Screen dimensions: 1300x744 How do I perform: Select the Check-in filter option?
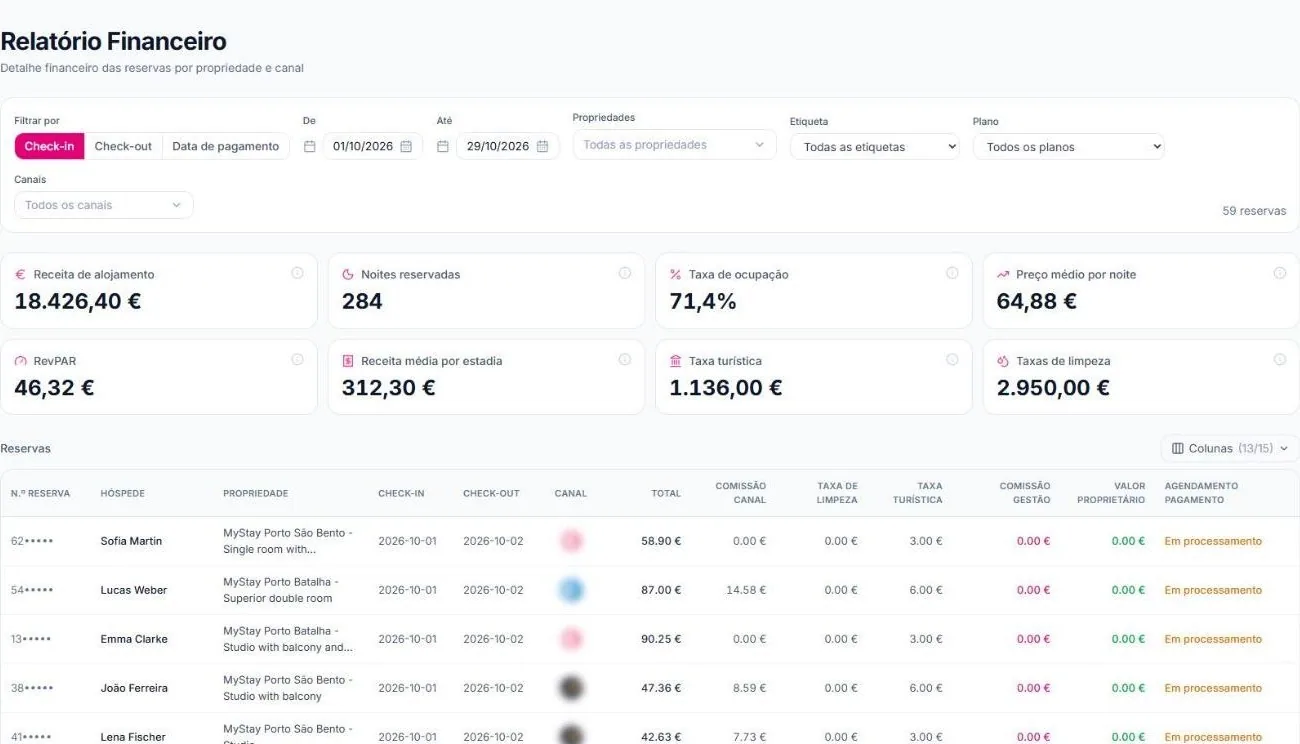(49, 146)
